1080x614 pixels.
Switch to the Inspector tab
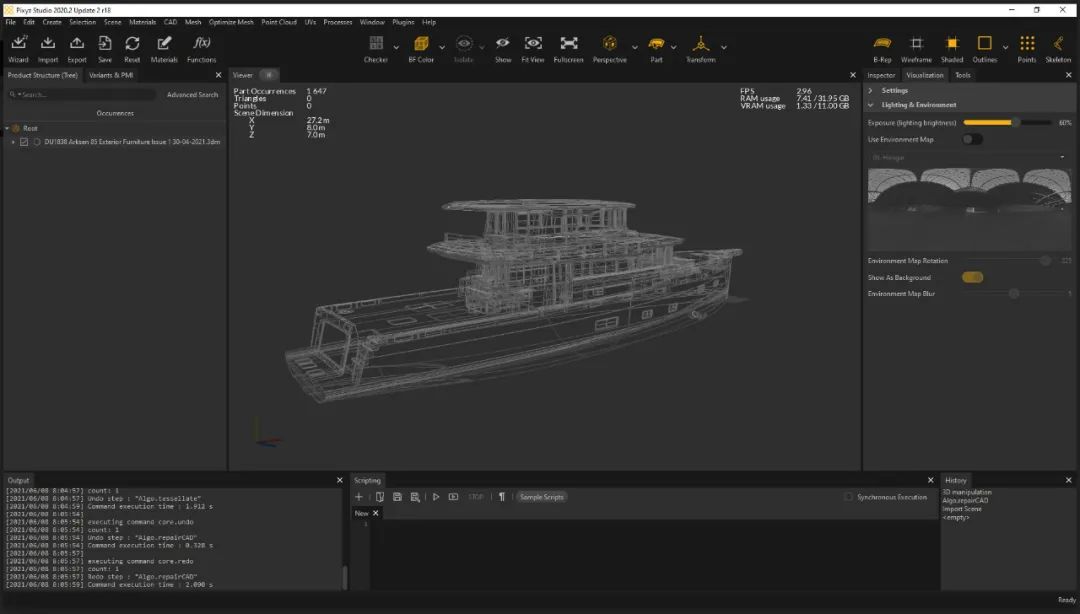[x=881, y=75]
